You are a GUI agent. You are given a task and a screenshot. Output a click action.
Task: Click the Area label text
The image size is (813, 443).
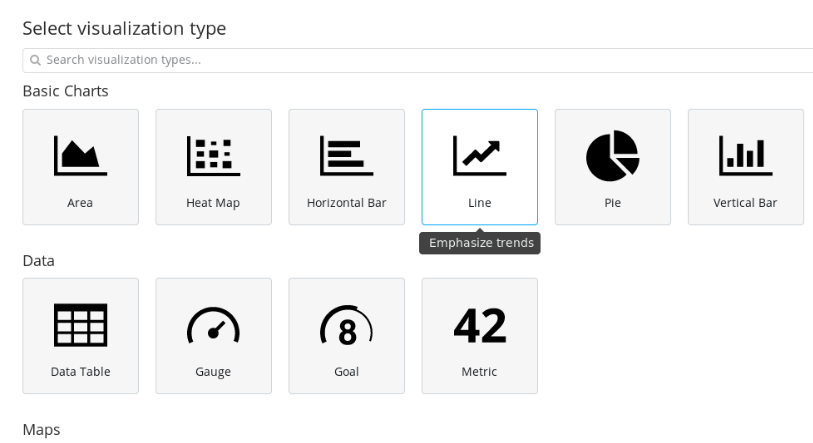click(x=80, y=203)
